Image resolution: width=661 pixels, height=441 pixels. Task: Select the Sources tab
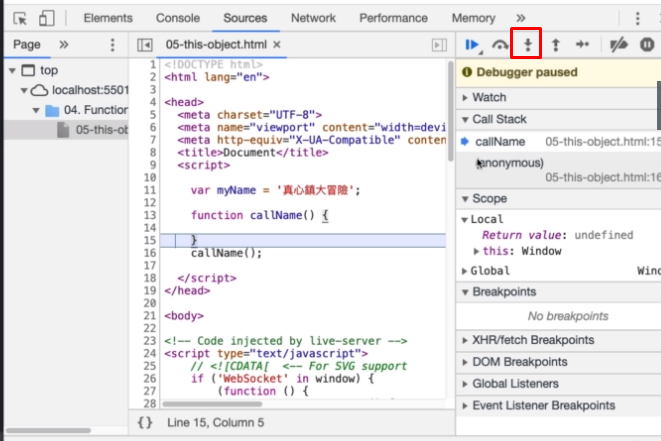pos(245,18)
